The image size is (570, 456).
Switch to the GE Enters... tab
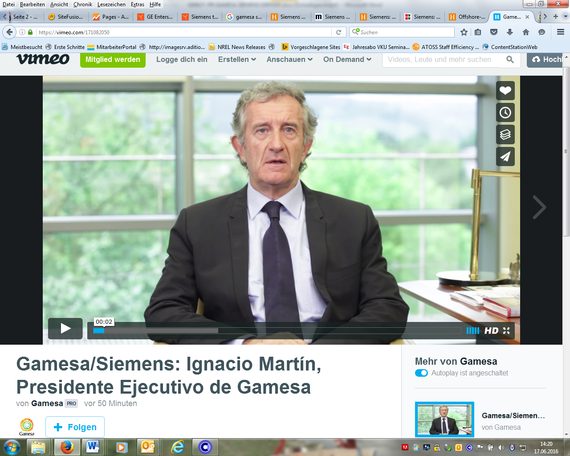pyautogui.click(x=156, y=17)
